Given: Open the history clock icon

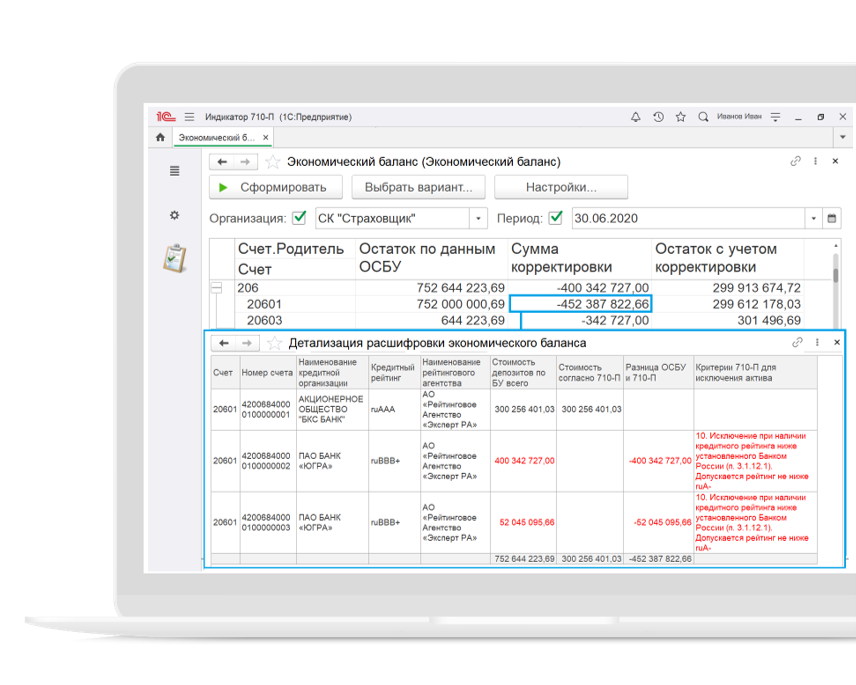Looking at the screenshot, I should (x=658, y=117).
